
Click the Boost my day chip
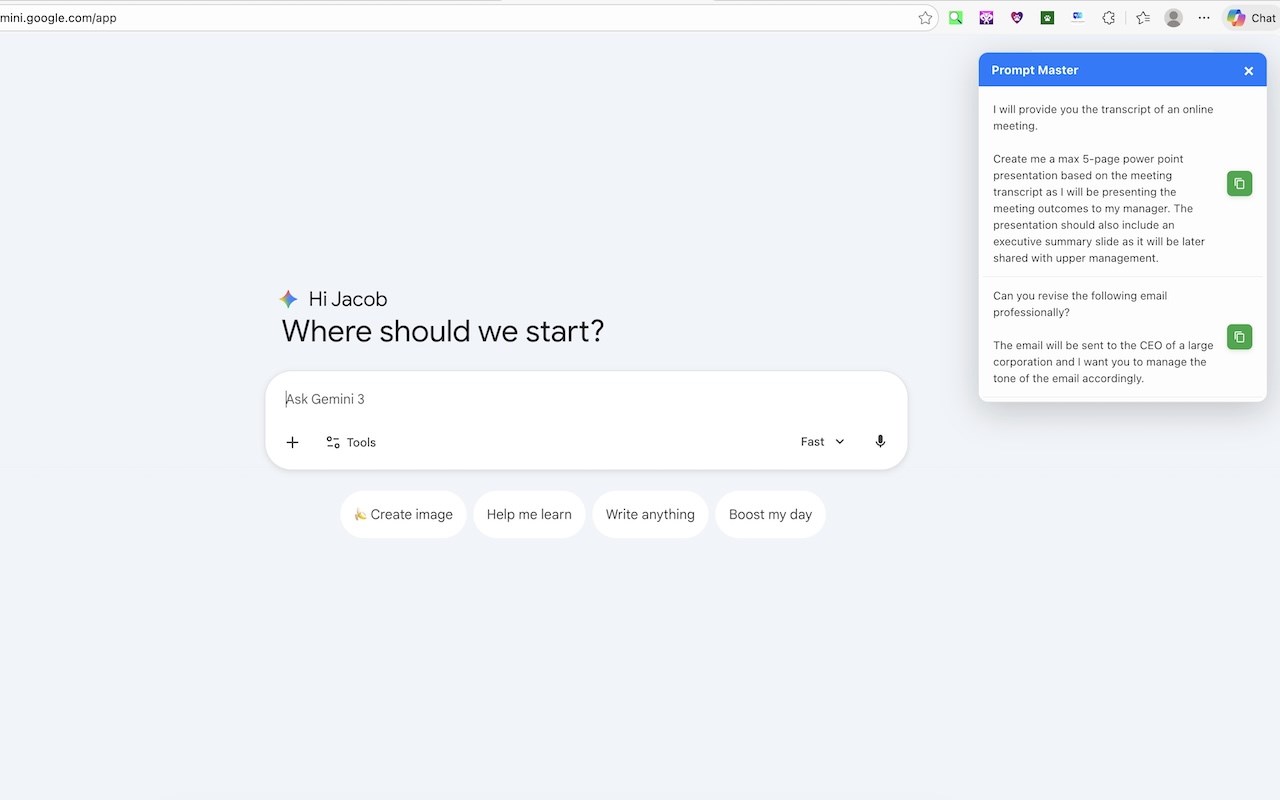770,514
